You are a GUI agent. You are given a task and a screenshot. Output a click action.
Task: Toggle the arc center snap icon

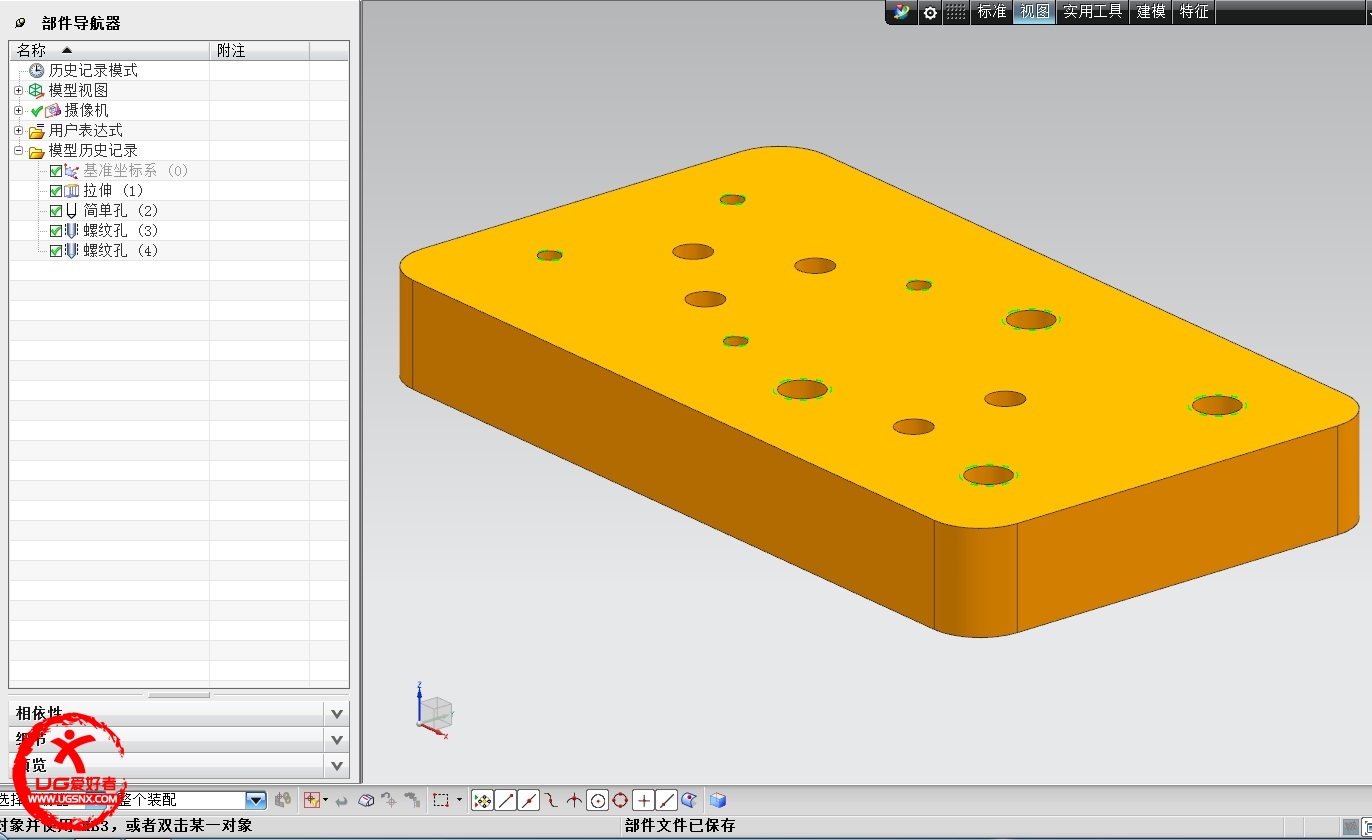click(597, 800)
